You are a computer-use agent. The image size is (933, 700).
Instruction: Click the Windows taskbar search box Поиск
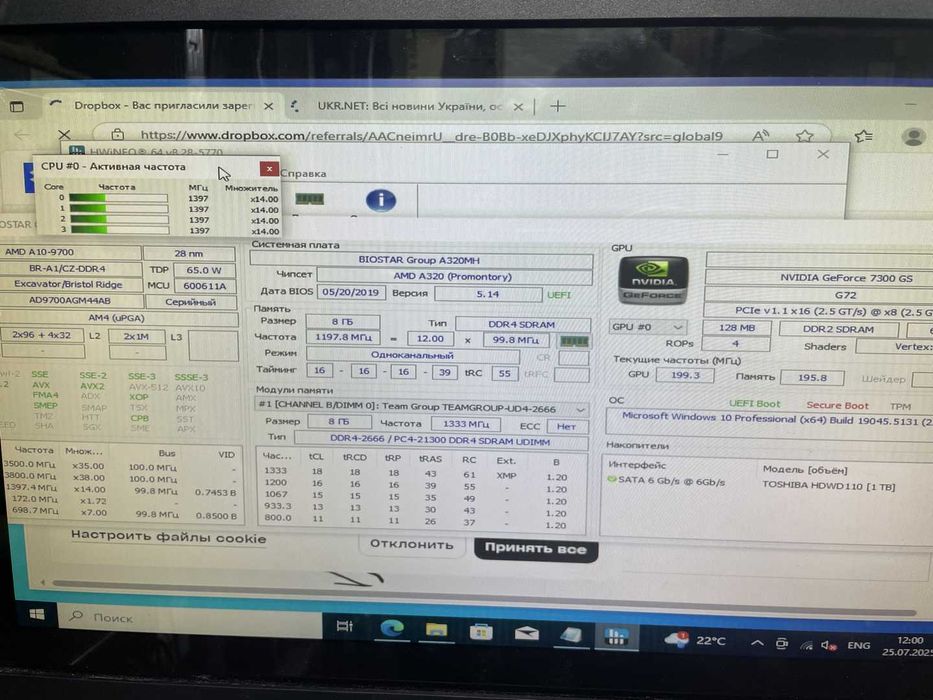click(x=189, y=618)
